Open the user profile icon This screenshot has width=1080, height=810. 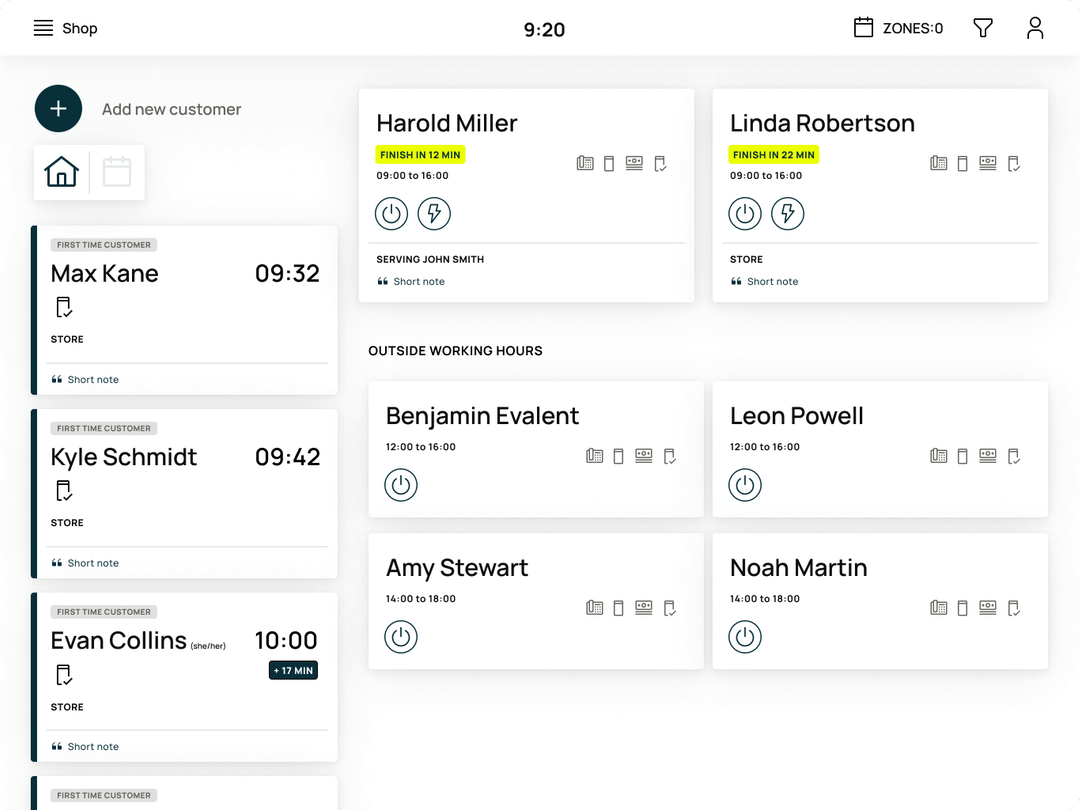1035,28
